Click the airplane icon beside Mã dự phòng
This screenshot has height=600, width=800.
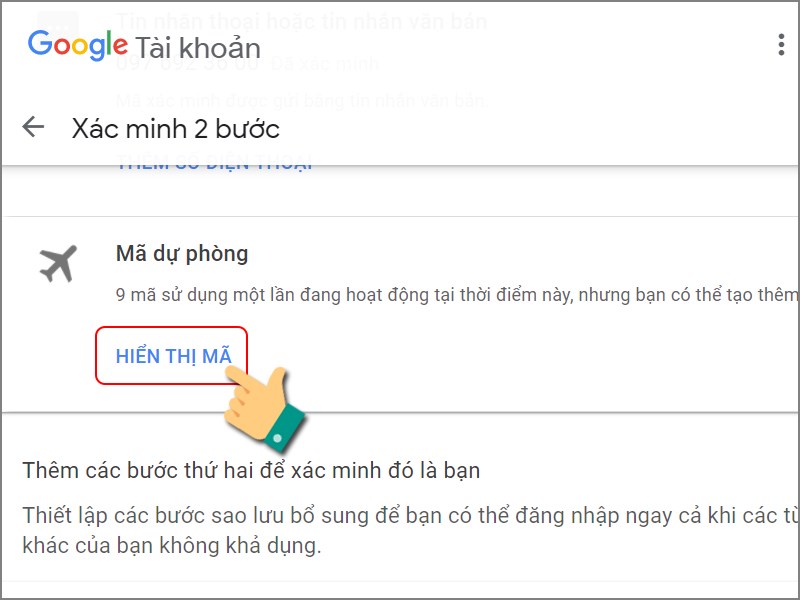[58, 263]
